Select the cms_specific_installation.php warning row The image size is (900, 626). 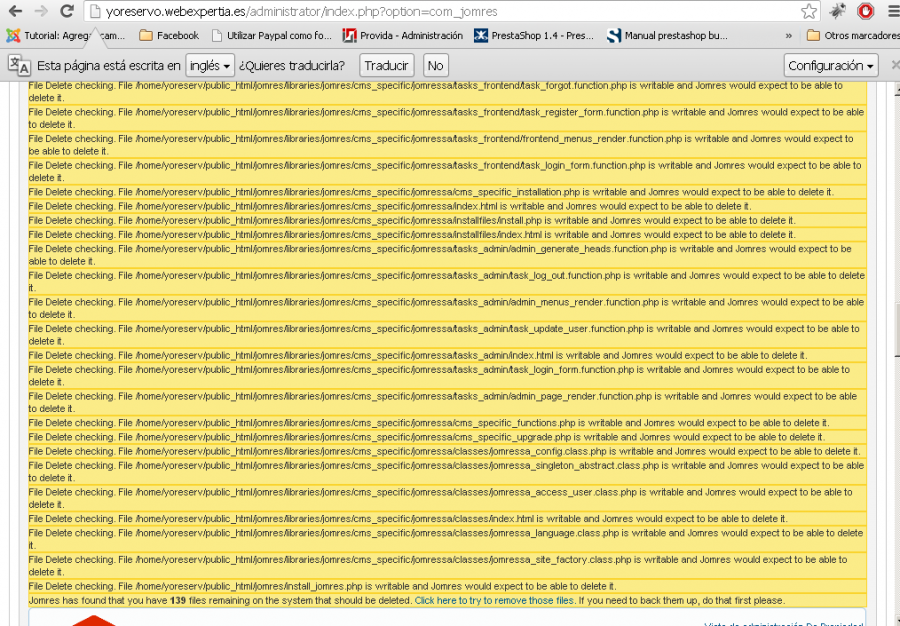[447, 192]
